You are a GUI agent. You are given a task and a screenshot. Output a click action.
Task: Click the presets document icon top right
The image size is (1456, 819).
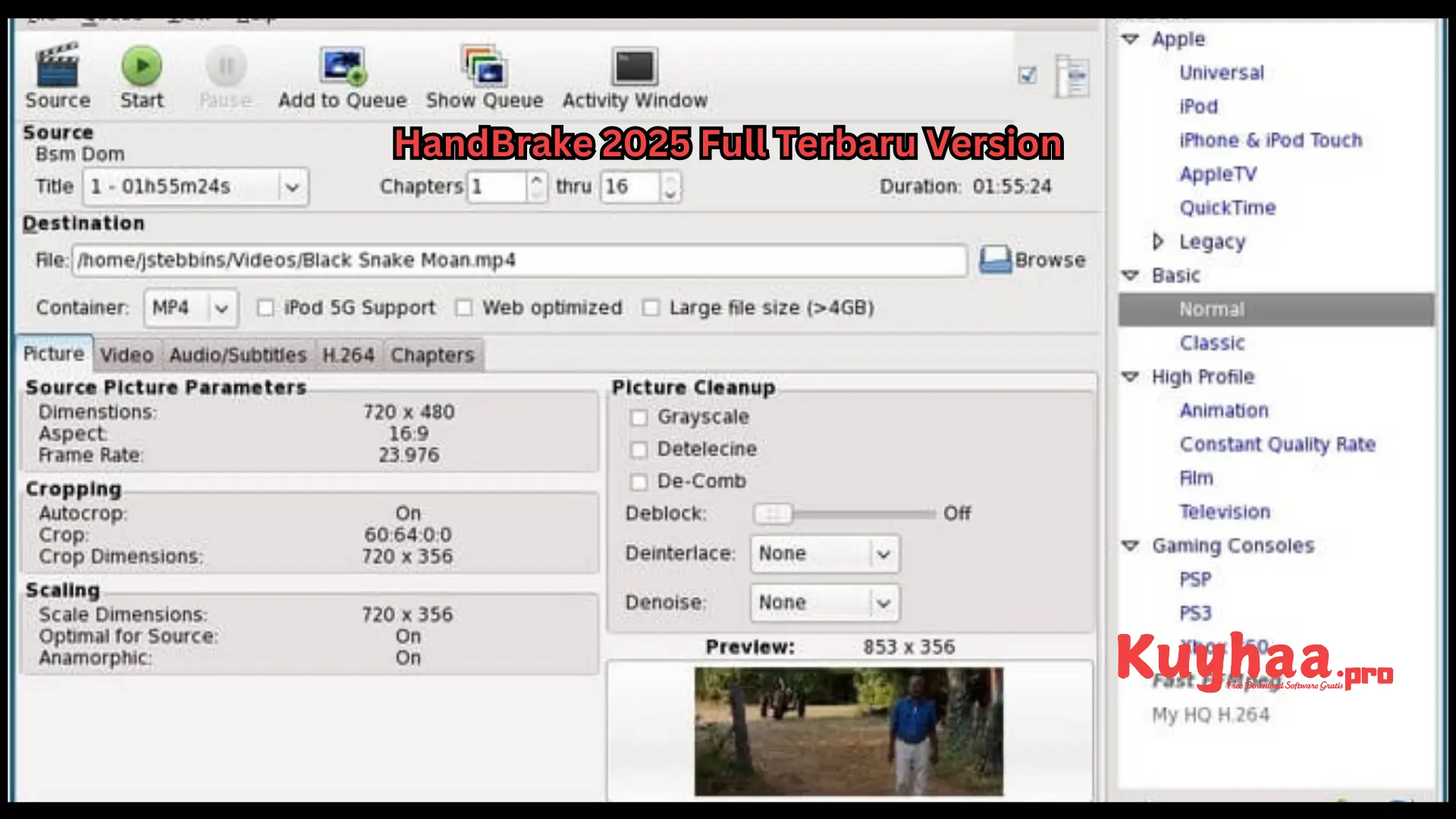(1074, 75)
